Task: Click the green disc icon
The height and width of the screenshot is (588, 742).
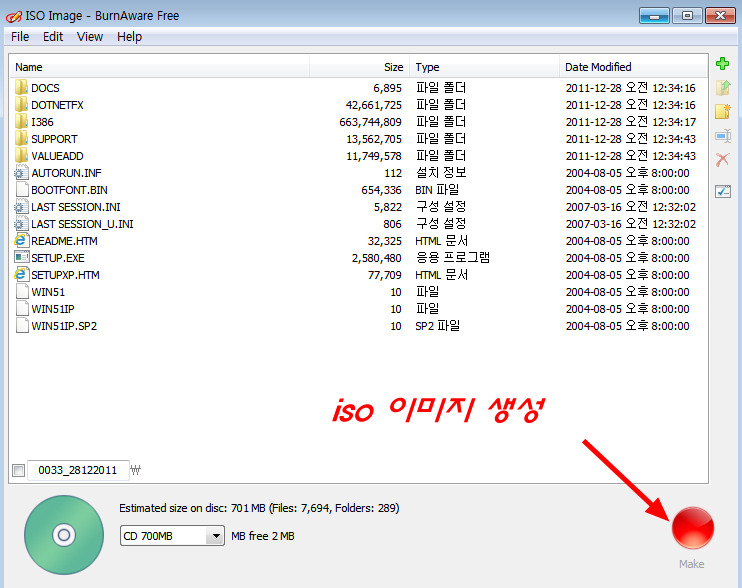Action: click(64, 535)
